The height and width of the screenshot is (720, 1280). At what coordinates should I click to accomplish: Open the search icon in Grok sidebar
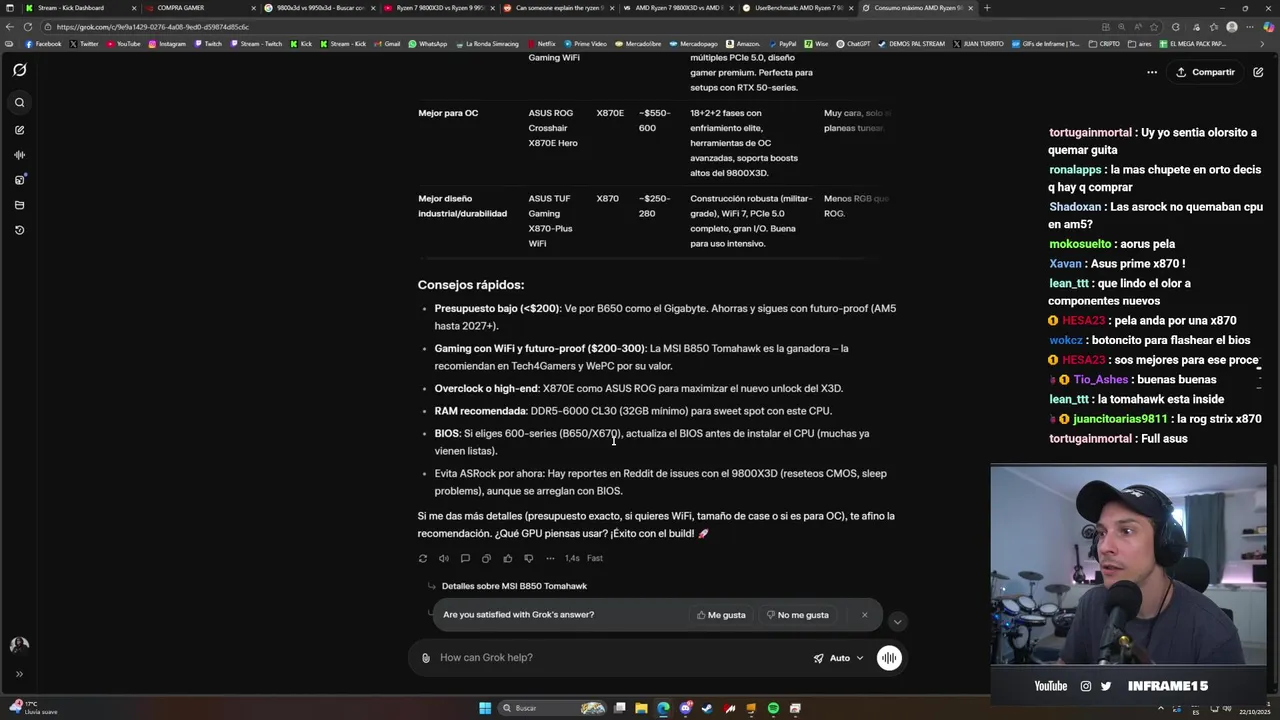19,102
